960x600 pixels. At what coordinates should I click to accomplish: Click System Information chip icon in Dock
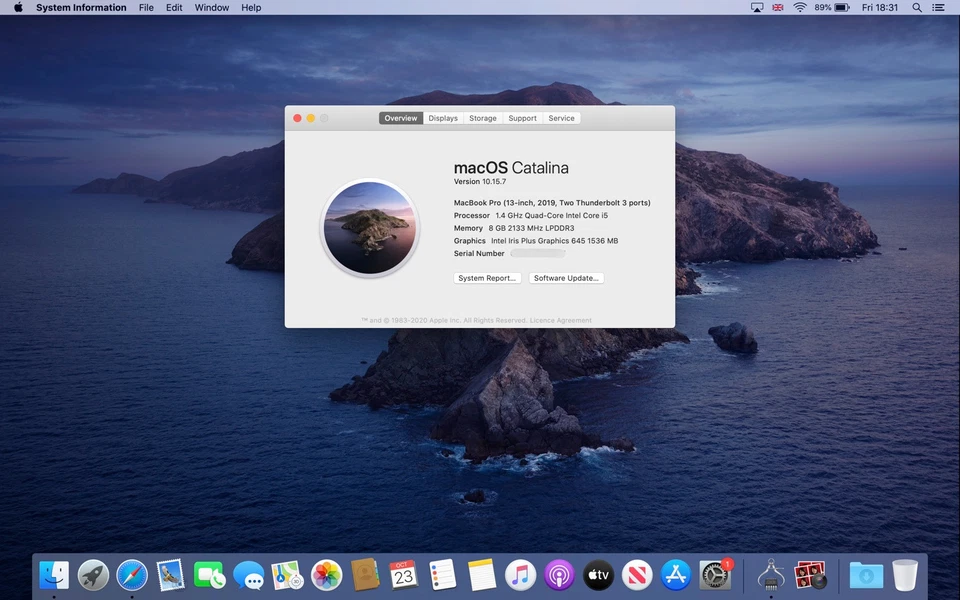[771, 576]
